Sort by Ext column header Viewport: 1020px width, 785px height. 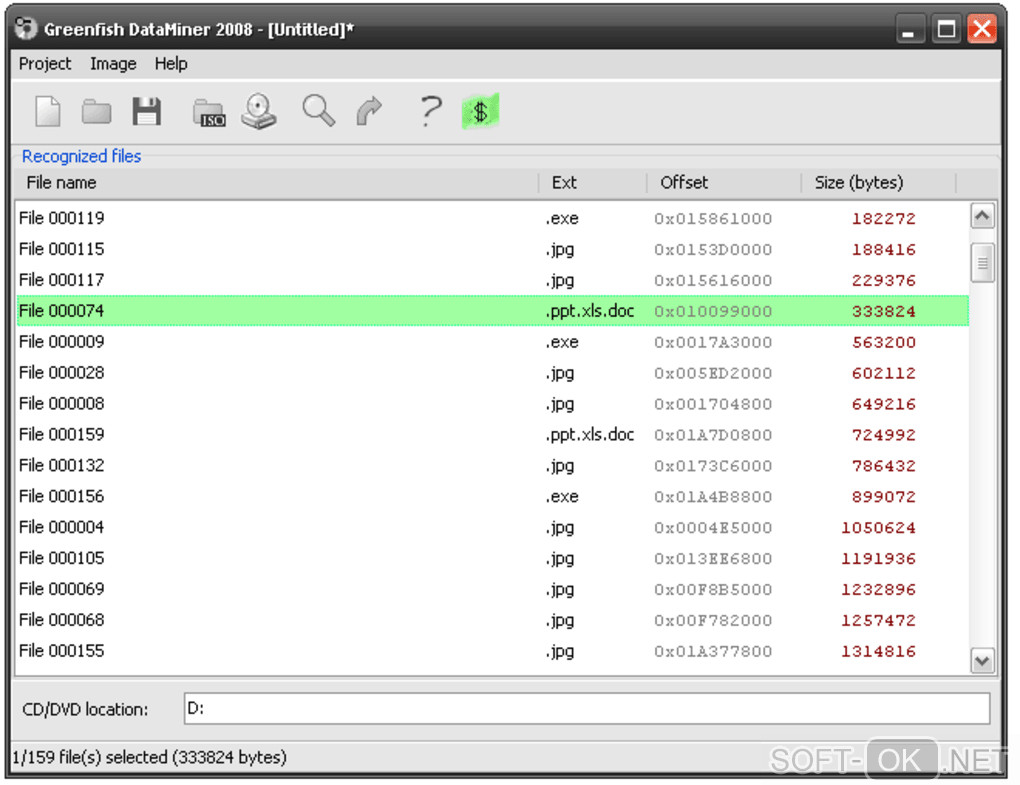593,183
